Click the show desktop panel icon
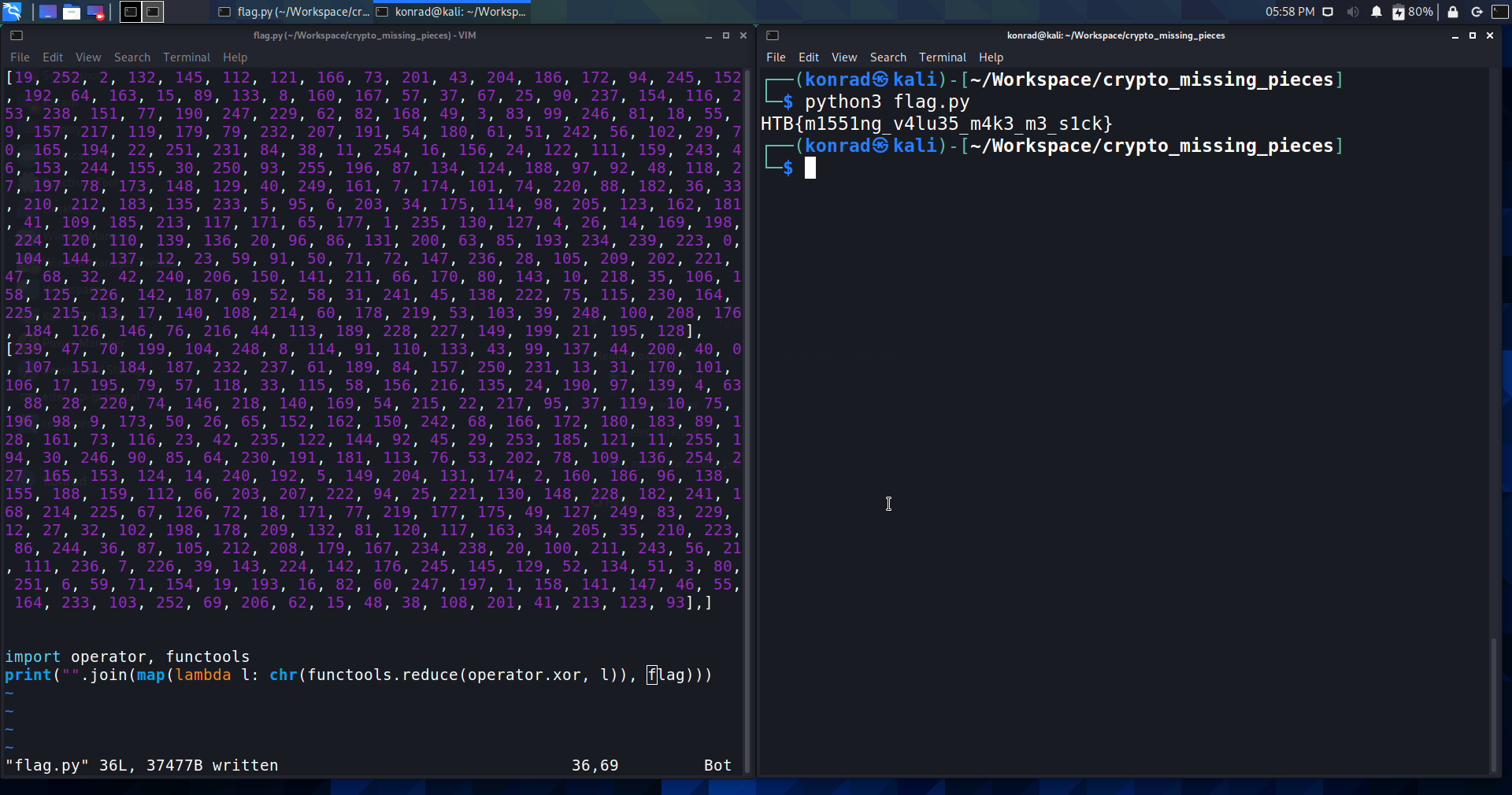 click(48, 12)
